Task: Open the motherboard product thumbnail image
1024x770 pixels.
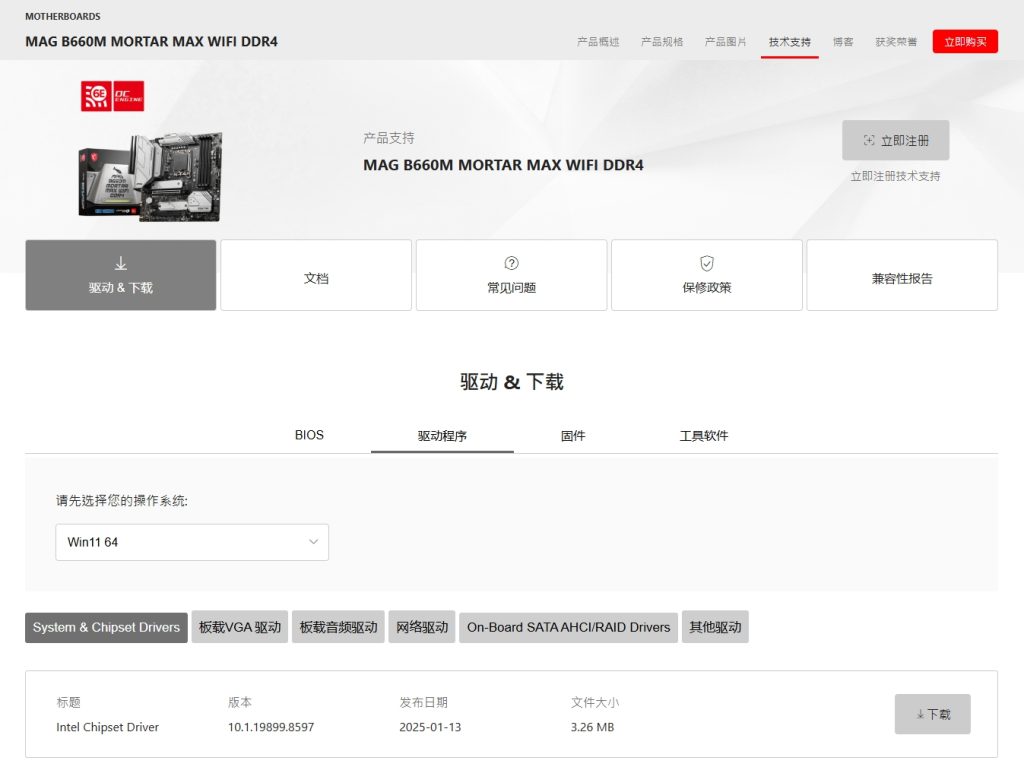Action: click(x=151, y=177)
